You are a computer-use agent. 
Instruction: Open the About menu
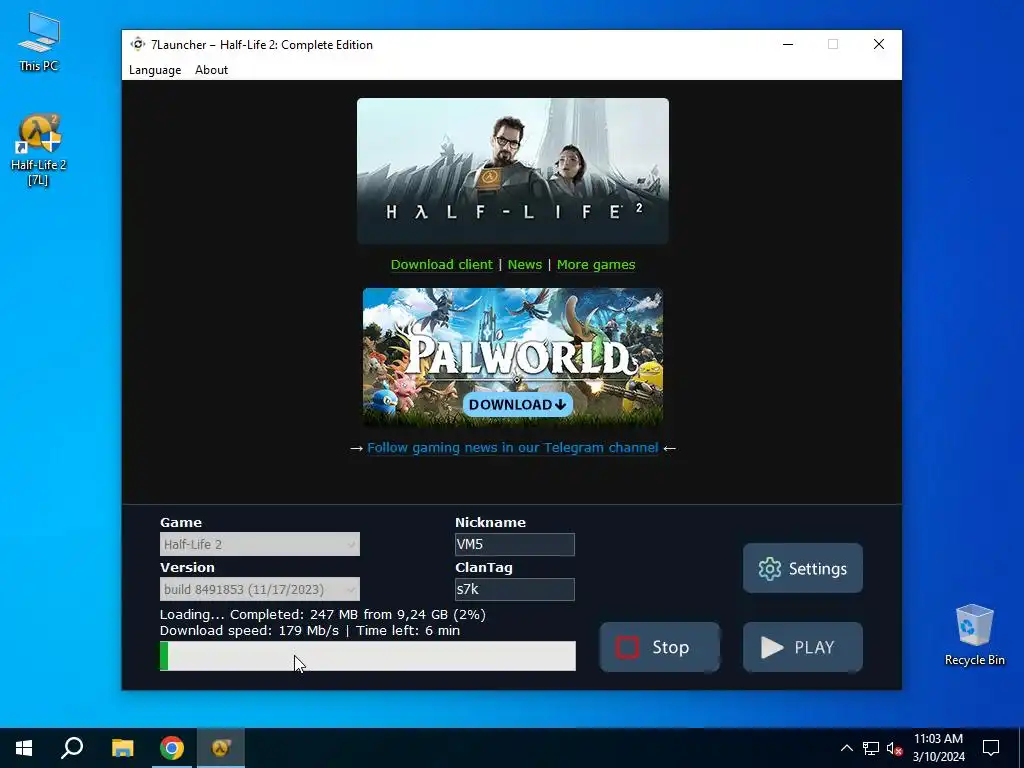pos(211,70)
